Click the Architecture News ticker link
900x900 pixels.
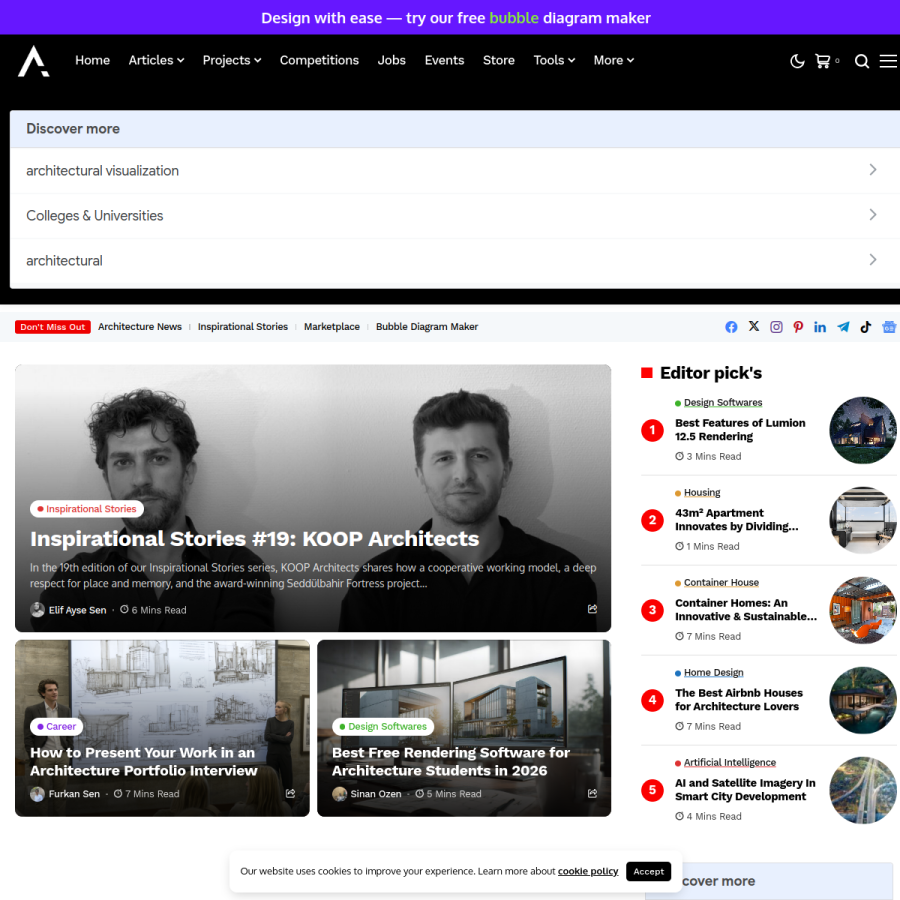click(x=139, y=327)
